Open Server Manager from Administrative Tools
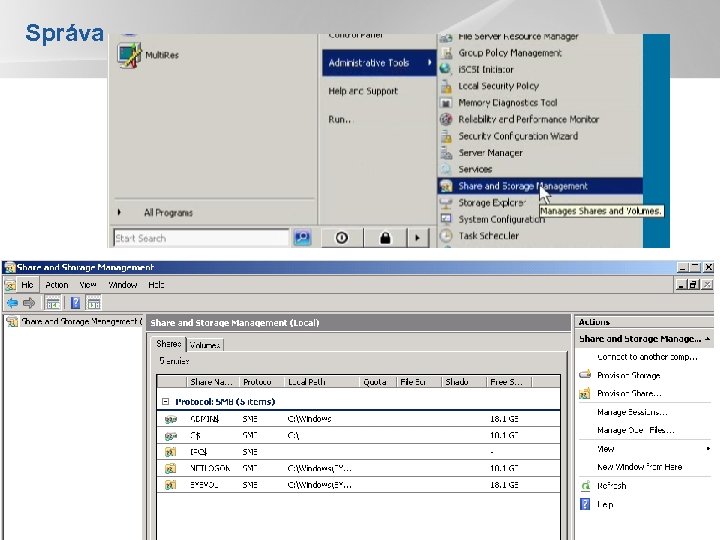 click(x=490, y=153)
